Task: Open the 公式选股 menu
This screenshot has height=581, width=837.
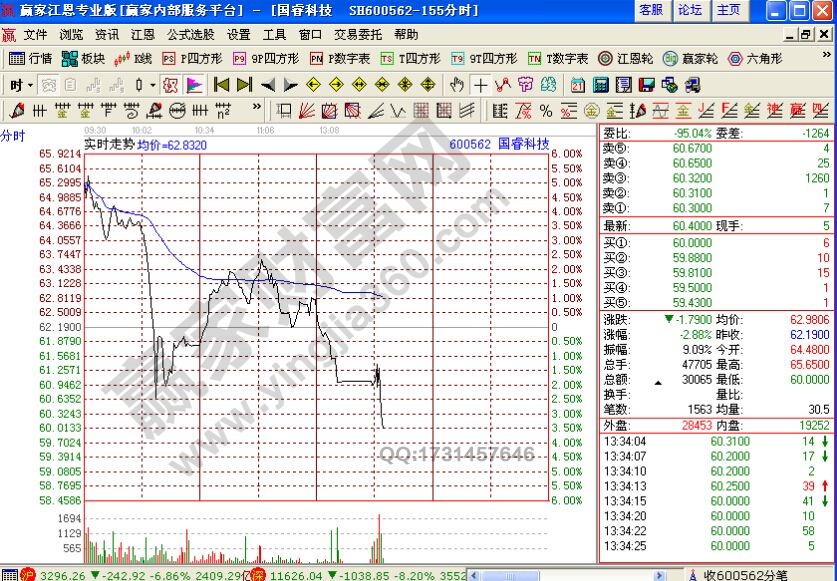Action: coord(189,34)
